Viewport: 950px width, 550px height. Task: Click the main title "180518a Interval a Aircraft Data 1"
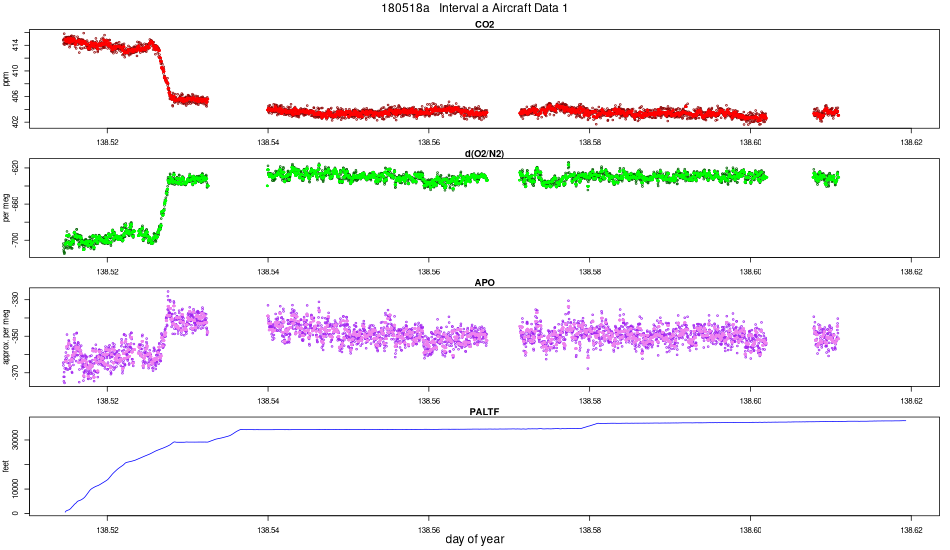(x=474, y=8)
